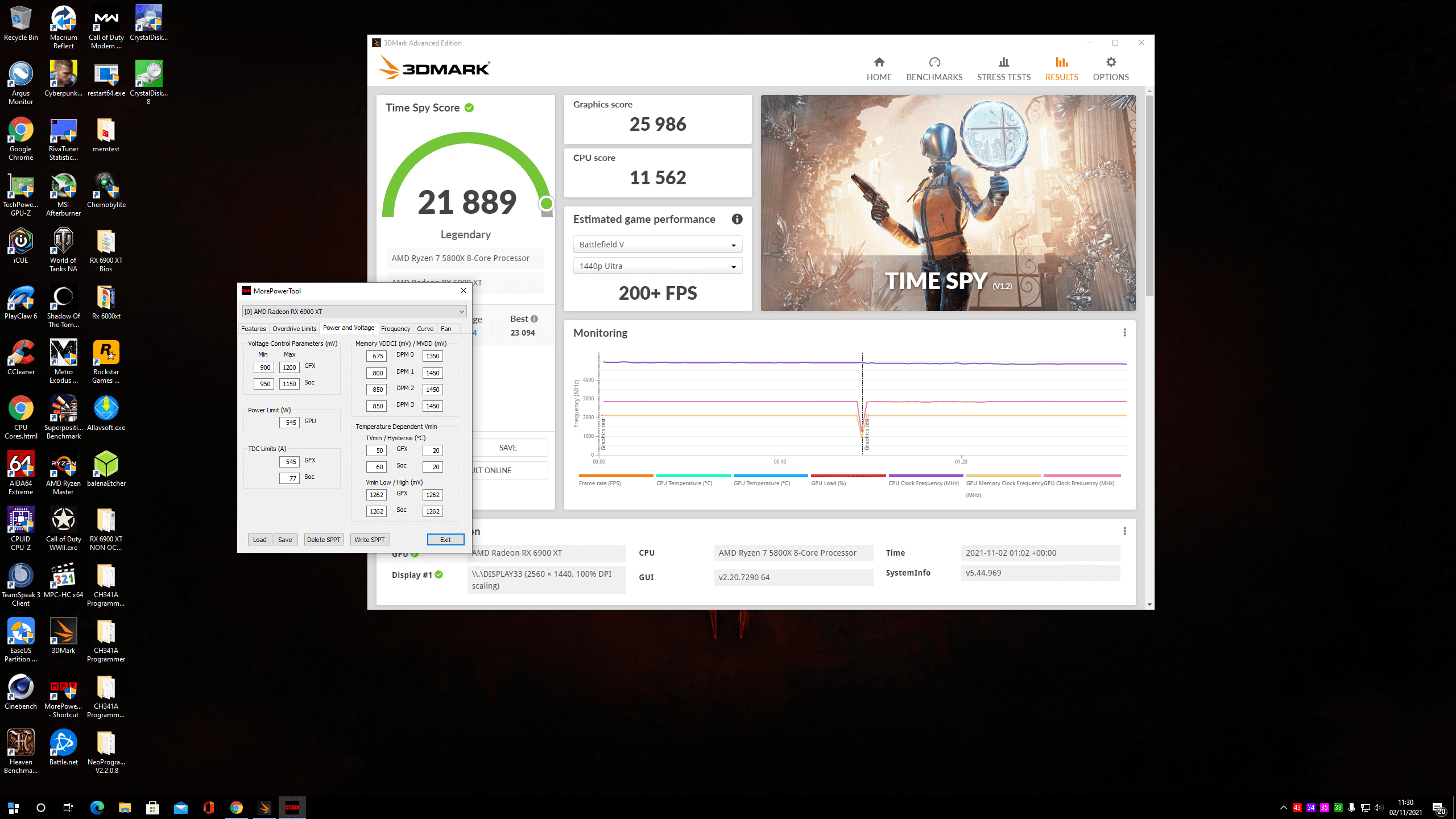1456x819 pixels.
Task: Select the CPUID CPU-Z desktop icon
Action: pos(21,529)
